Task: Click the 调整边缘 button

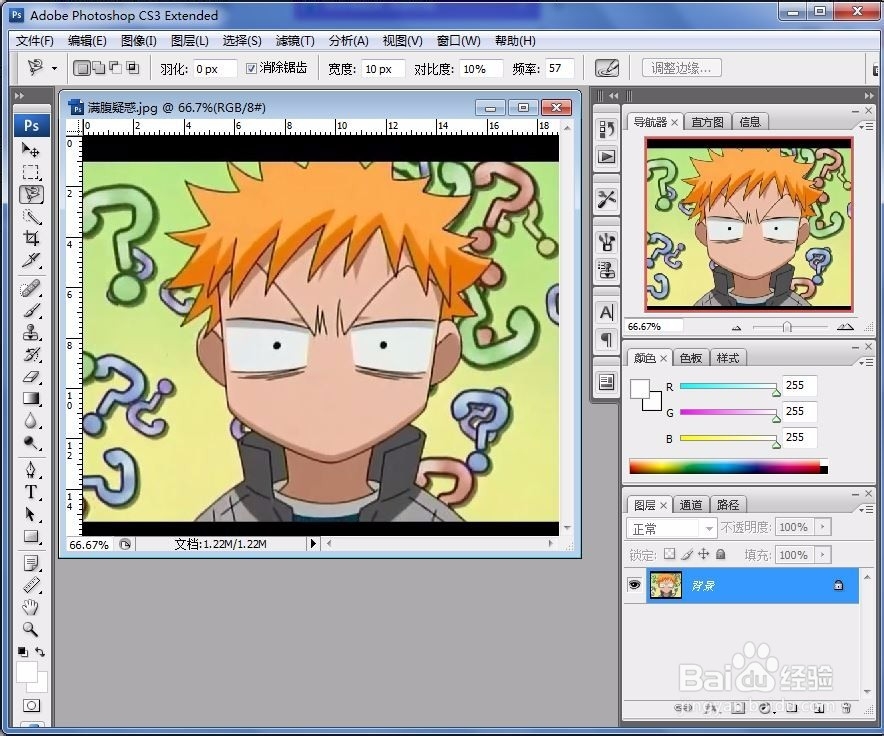Action: tap(682, 68)
